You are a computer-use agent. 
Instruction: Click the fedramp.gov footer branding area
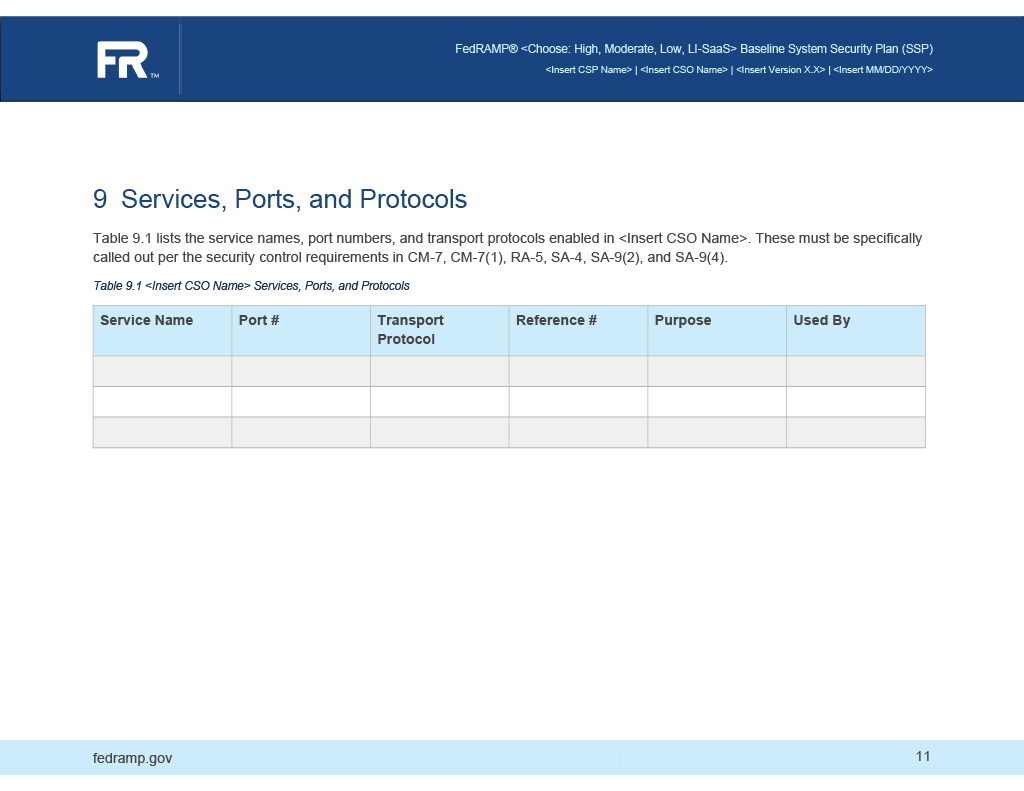pyautogui.click(x=132, y=758)
